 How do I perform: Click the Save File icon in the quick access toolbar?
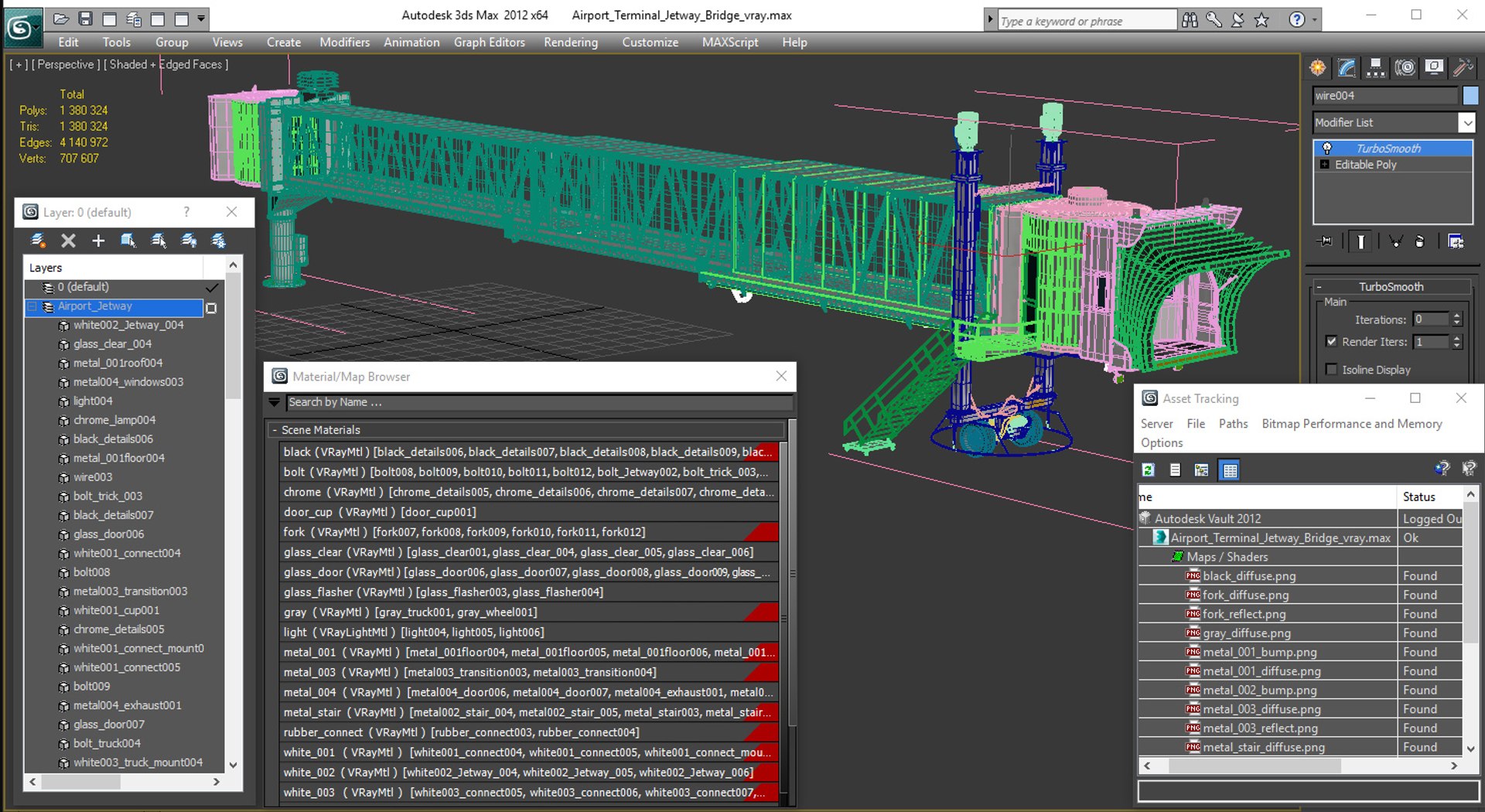85,19
